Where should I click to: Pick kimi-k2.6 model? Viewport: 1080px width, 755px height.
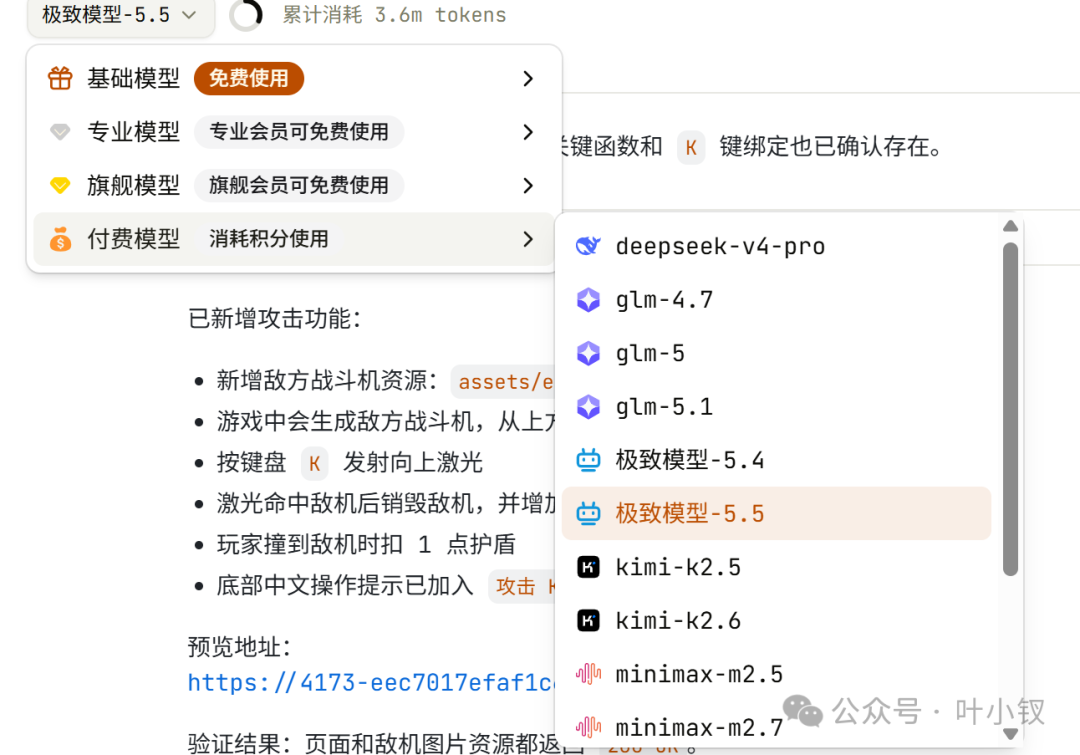click(x=776, y=621)
